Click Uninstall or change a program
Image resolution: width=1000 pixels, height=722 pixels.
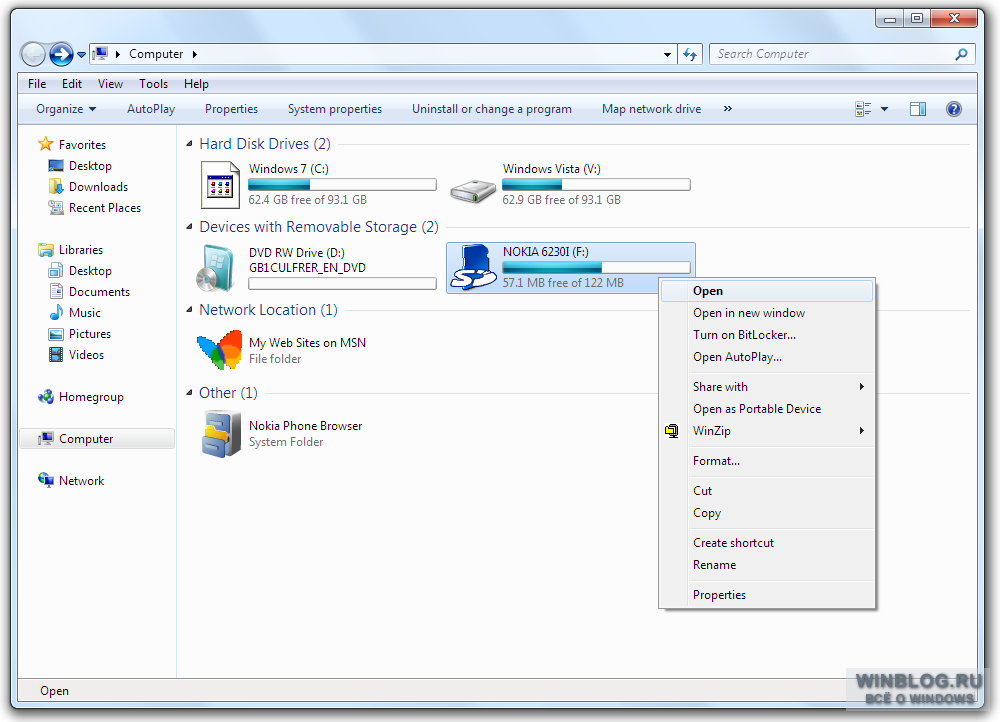pyautogui.click(x=492, y=109)
